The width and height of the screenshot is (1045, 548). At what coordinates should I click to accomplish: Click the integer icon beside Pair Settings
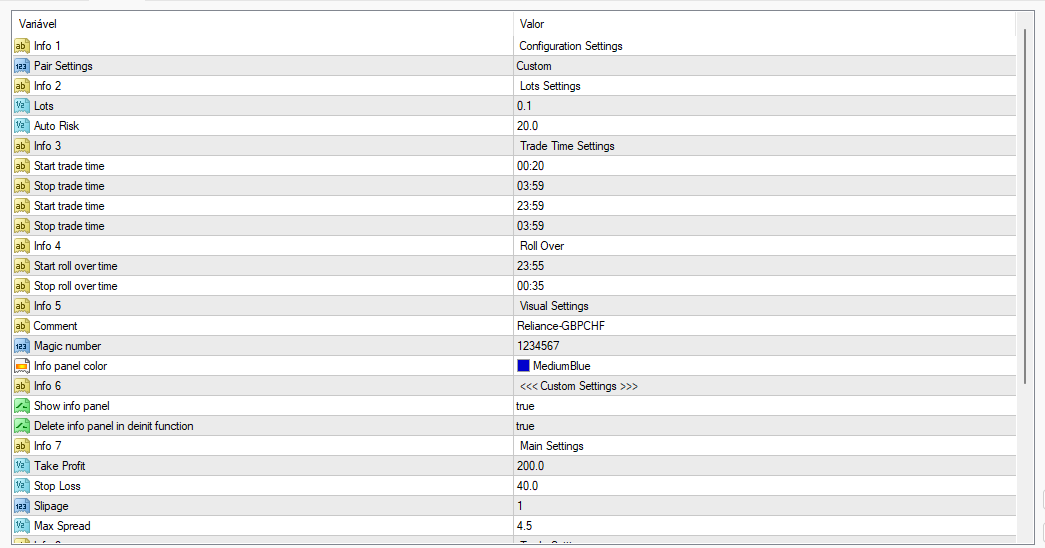point(21,66)
